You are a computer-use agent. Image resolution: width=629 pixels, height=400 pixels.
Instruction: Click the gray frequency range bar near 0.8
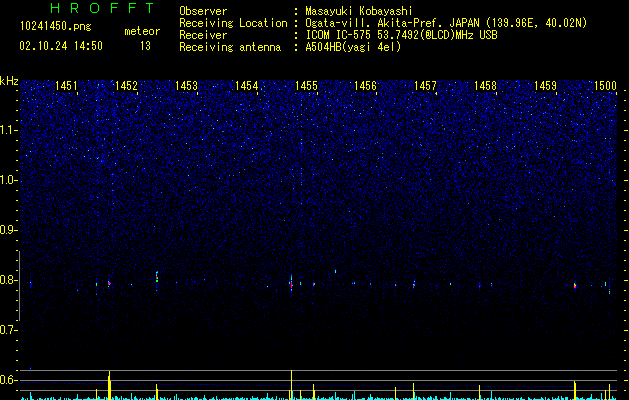click(x=20, y=286)
